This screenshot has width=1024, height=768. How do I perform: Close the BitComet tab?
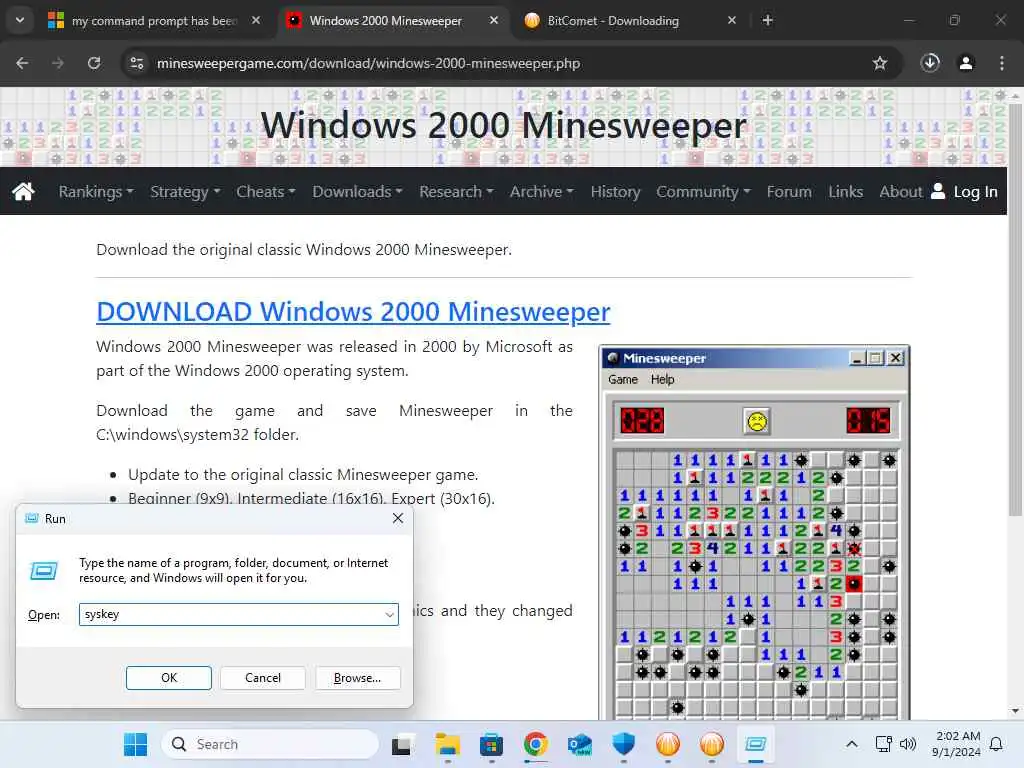point(731,20)
